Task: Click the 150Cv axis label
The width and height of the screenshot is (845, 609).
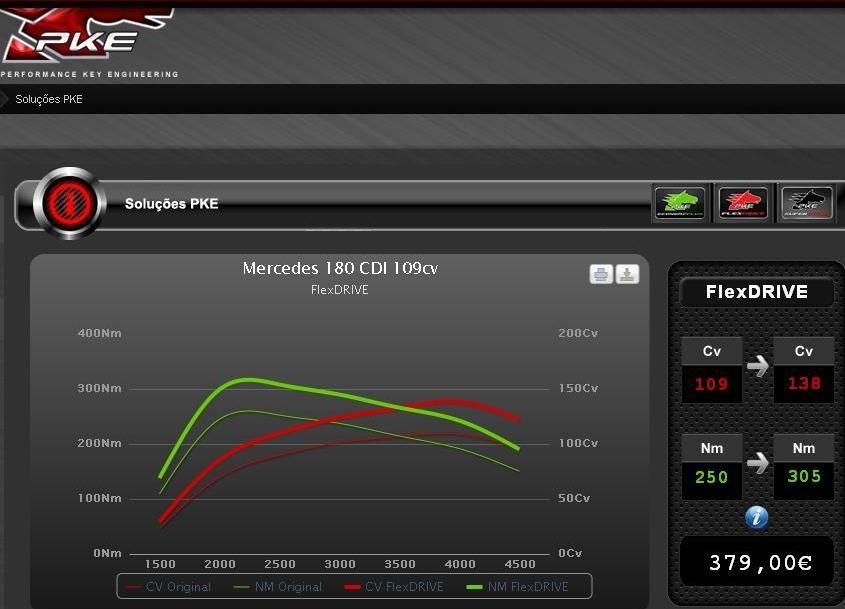Action: 578,388
